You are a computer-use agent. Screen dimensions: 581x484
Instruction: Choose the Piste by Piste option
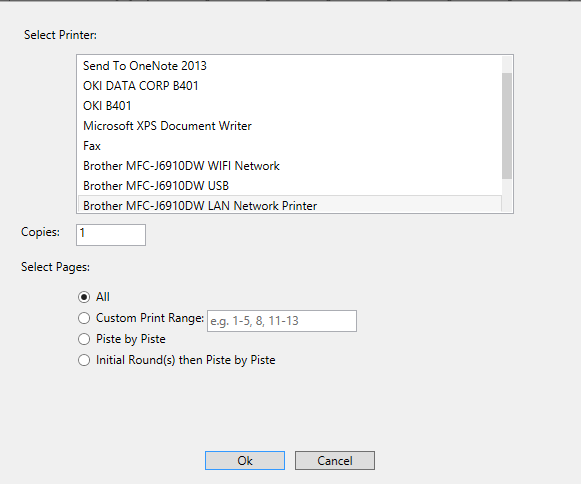[84, 339]
